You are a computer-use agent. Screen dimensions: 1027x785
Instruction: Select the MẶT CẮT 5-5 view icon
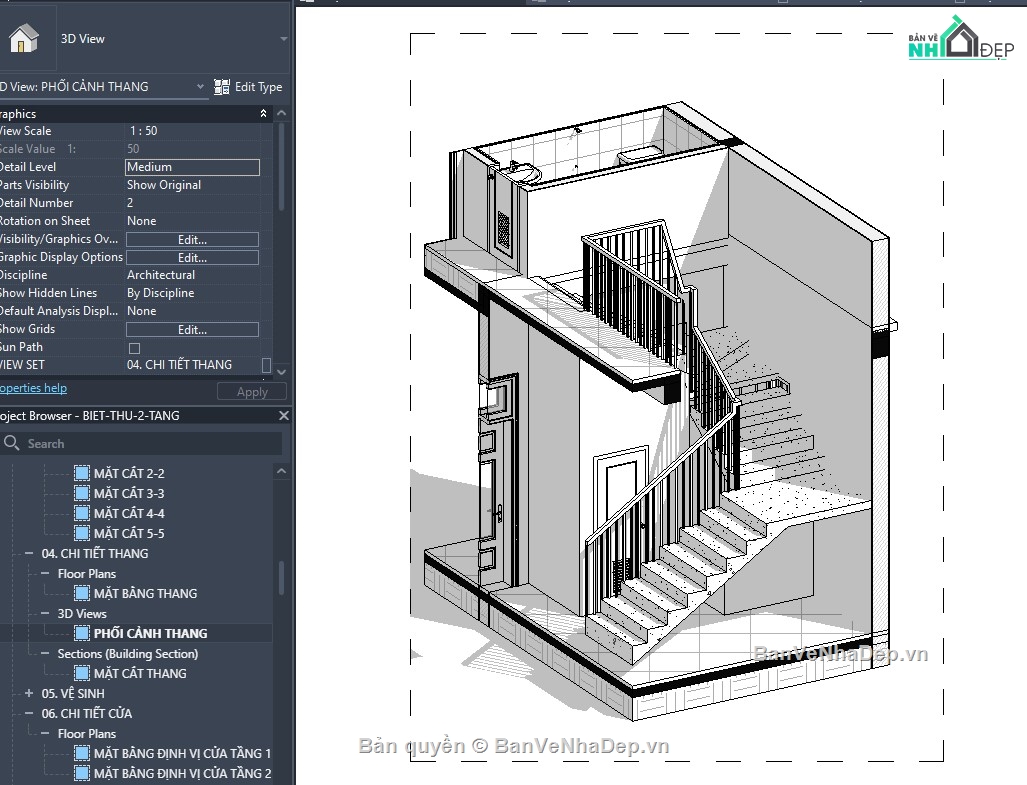click(82, 533)
